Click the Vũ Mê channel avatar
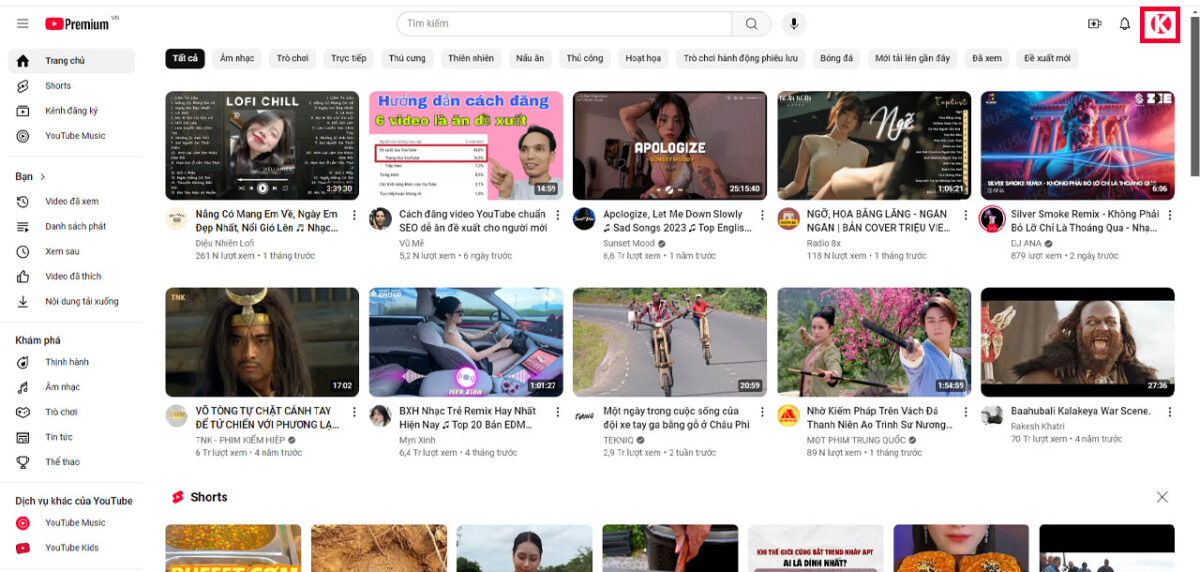This screenshot has width=1200, height=572. pos(380,219)
